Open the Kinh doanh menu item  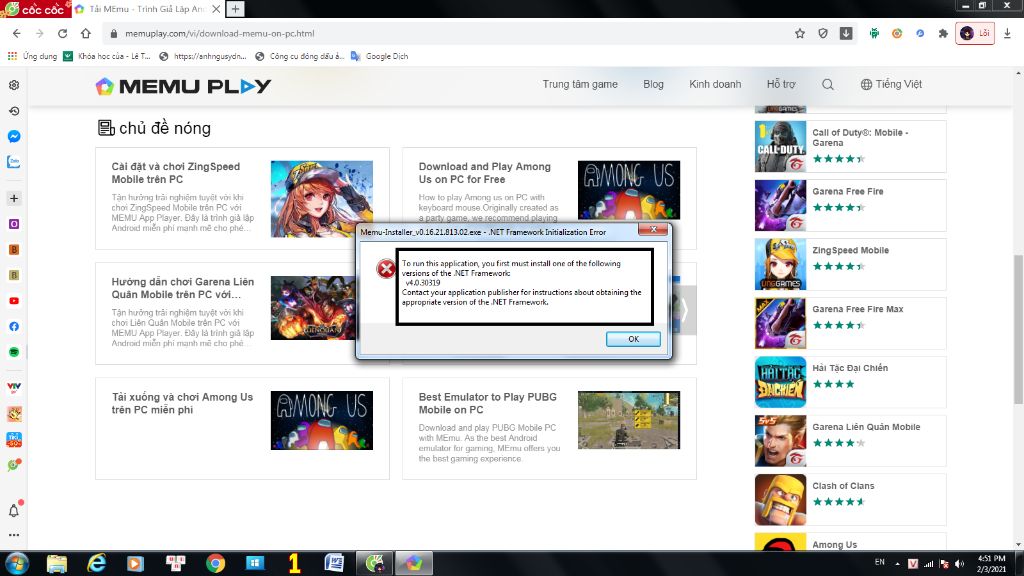pyautogui.click(x=715, y=84)
